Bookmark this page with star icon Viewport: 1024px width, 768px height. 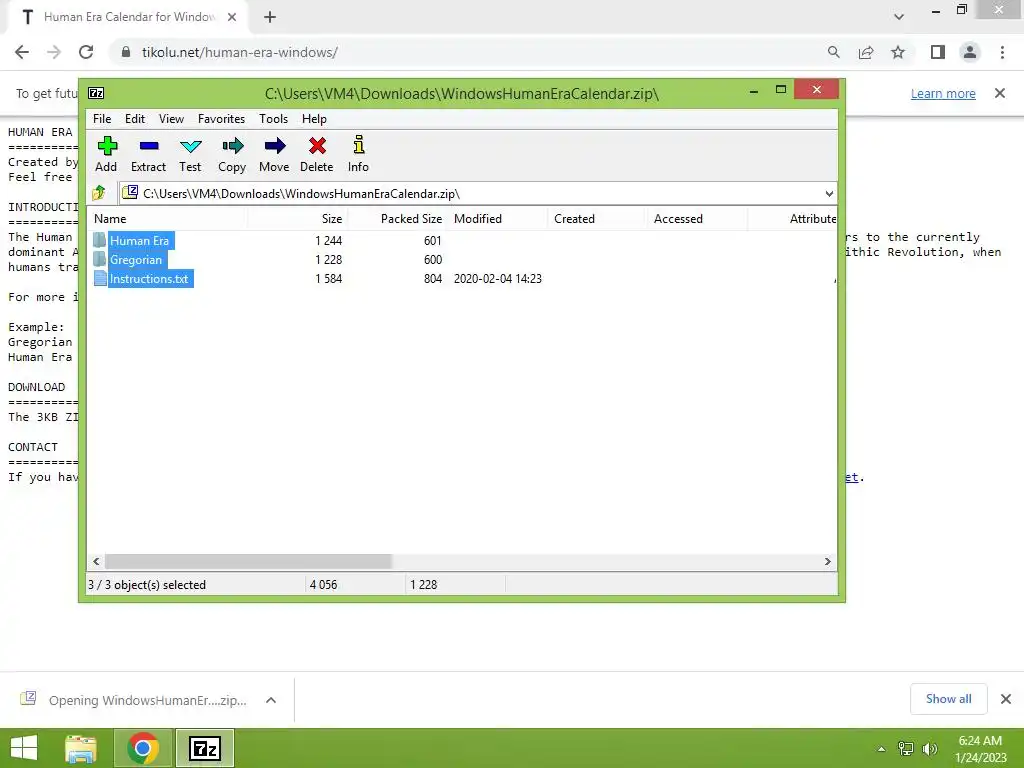point(898,52)
